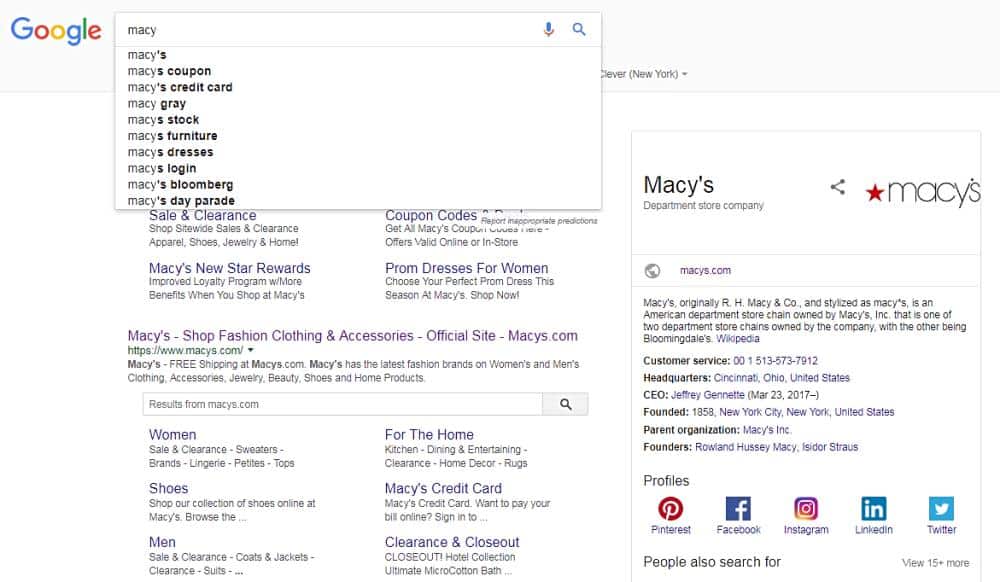Open the Wikipedia link in the description

coord(738,338)
